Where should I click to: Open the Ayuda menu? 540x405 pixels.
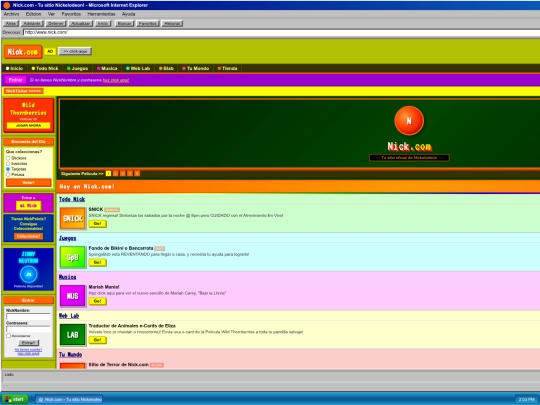(128, 14)
